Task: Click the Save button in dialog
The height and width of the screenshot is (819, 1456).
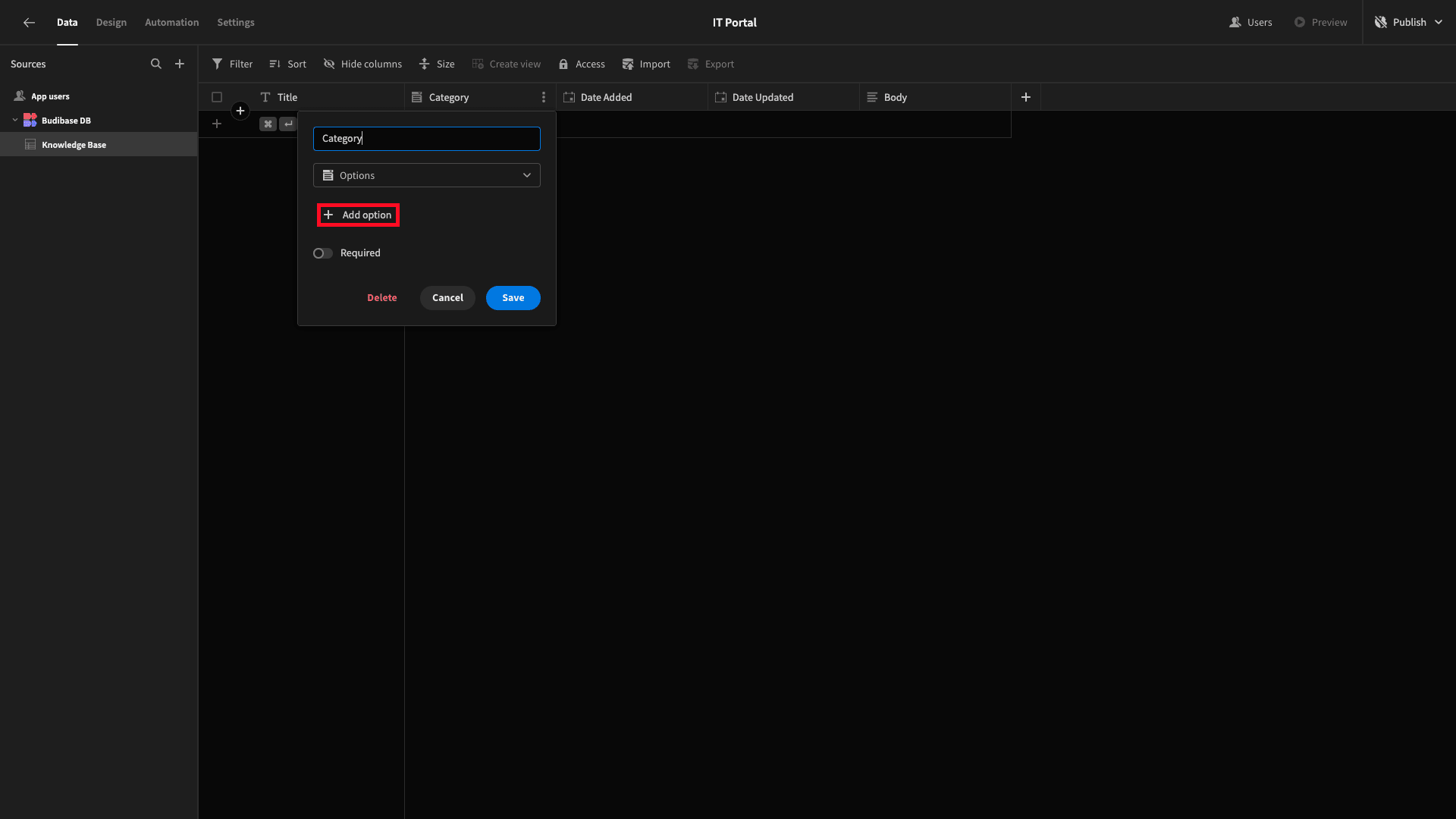Action: [513, 297]
